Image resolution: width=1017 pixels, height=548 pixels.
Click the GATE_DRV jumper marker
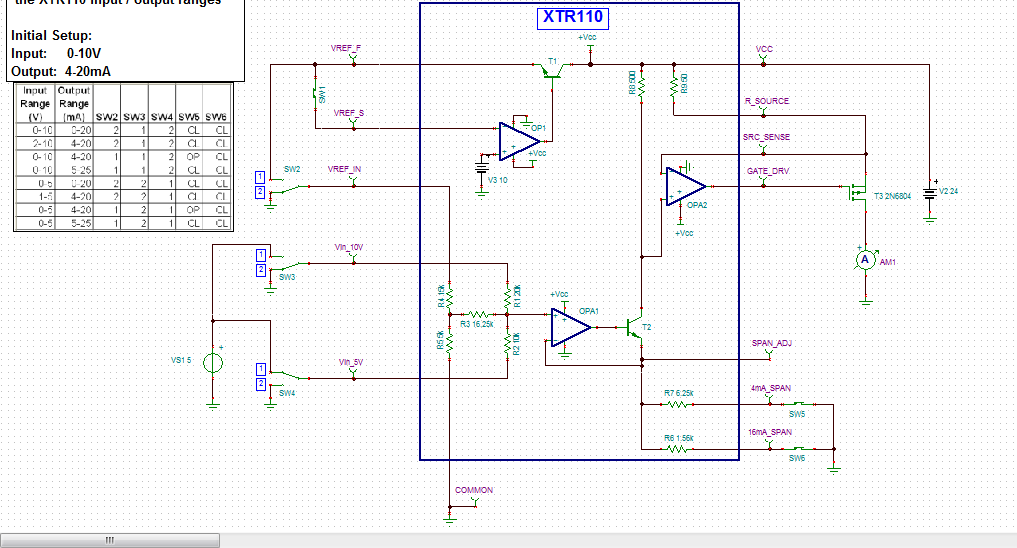(763, 181)
